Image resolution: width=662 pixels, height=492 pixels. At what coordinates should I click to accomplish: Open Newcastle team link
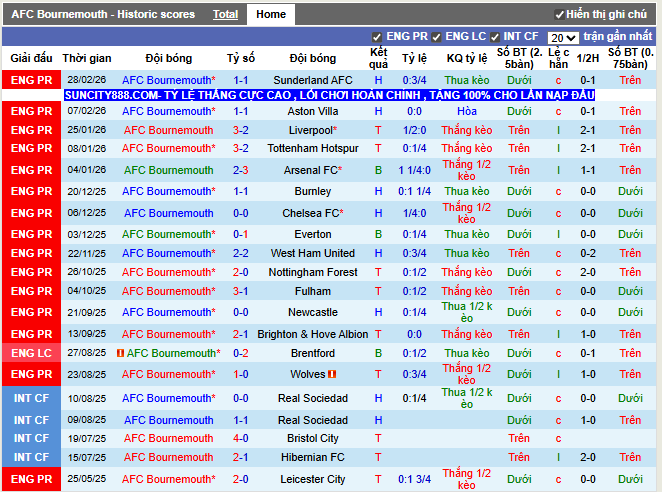(x=313, y=313)
